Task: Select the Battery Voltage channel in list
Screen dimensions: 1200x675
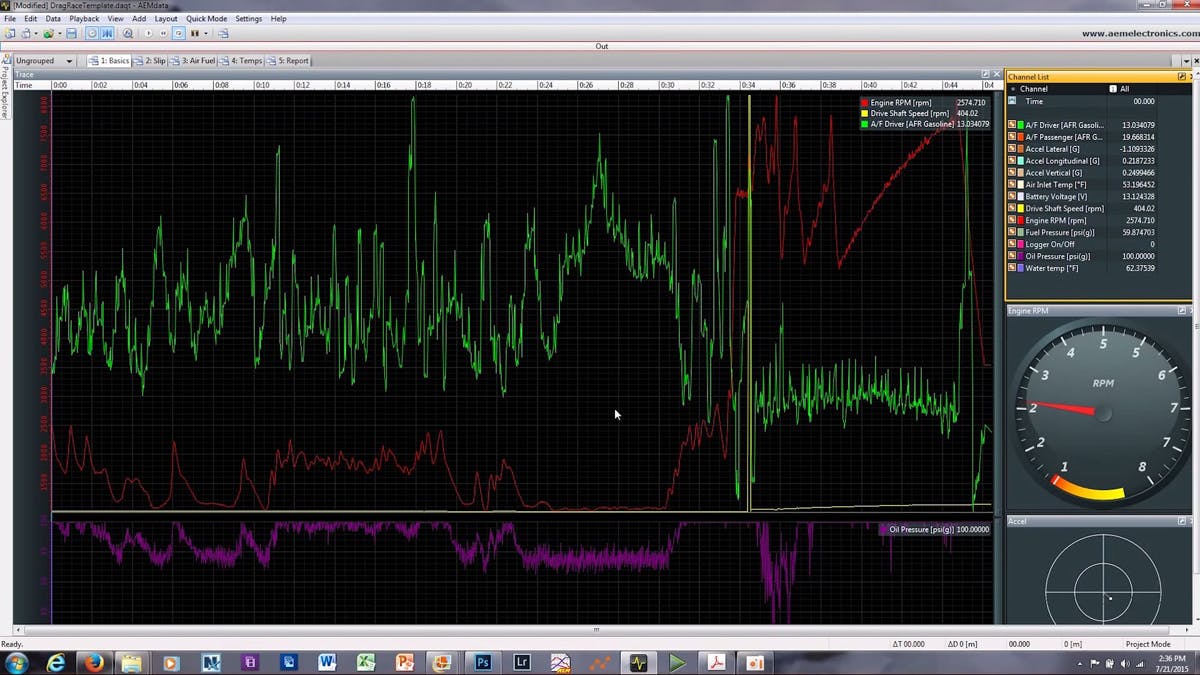Action: coord(1056,196)
